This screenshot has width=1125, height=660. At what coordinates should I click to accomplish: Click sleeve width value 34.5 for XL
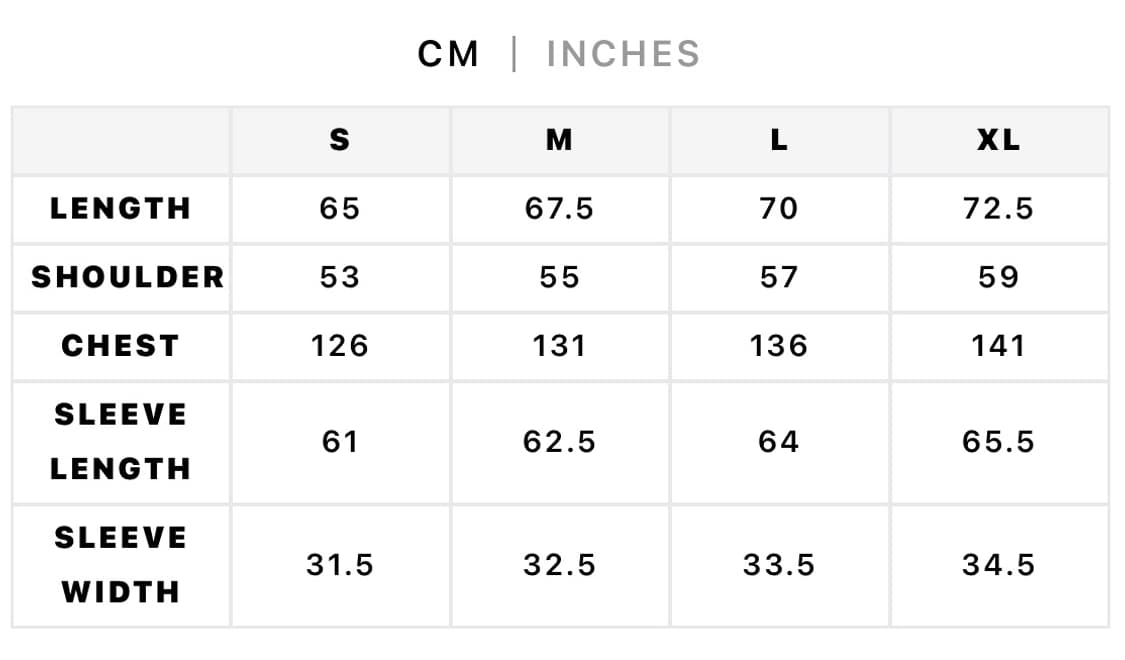(x=998, y=565)
